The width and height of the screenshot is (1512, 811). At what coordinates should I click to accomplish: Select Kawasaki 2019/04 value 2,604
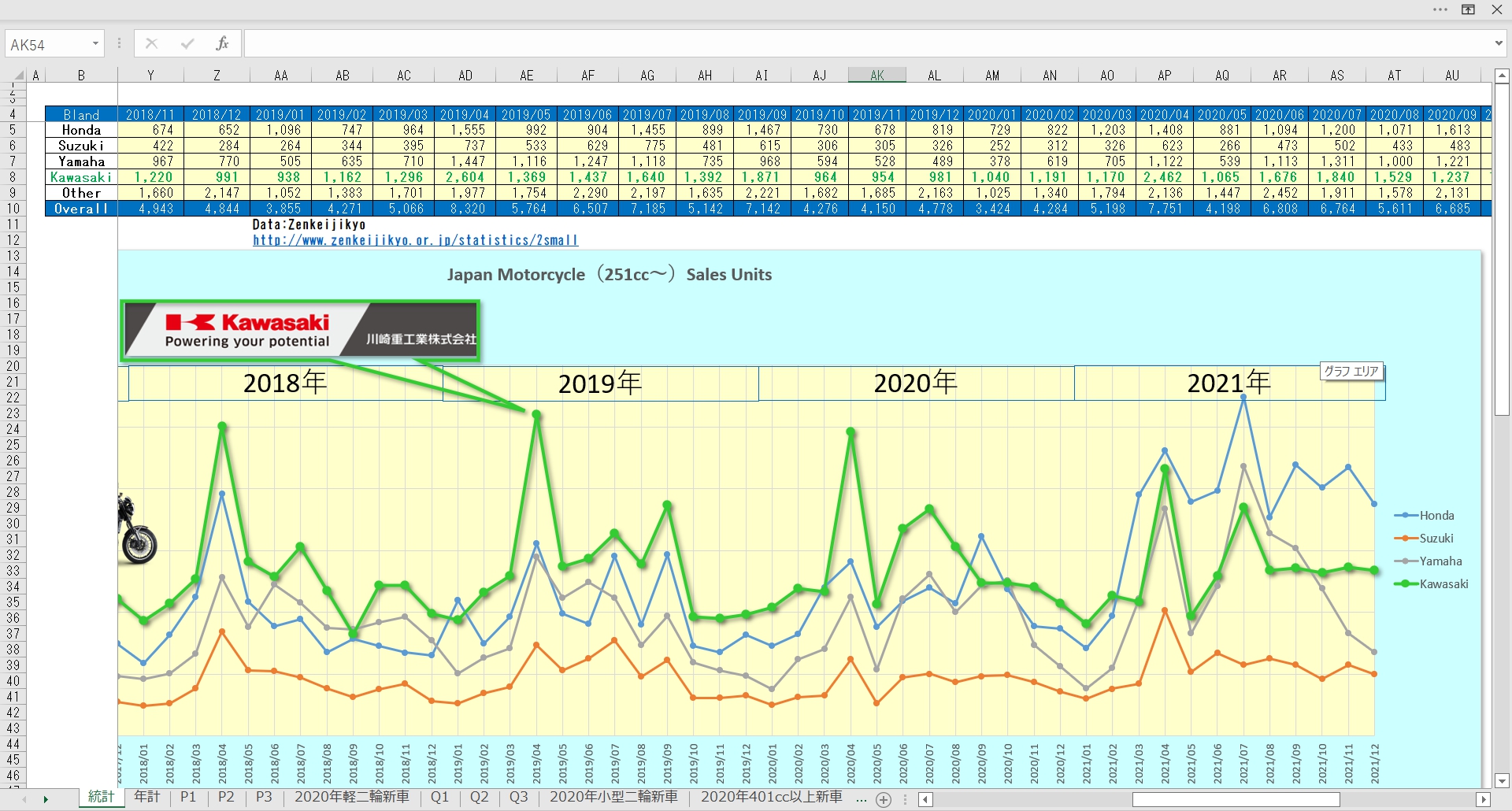click(465, 177)
